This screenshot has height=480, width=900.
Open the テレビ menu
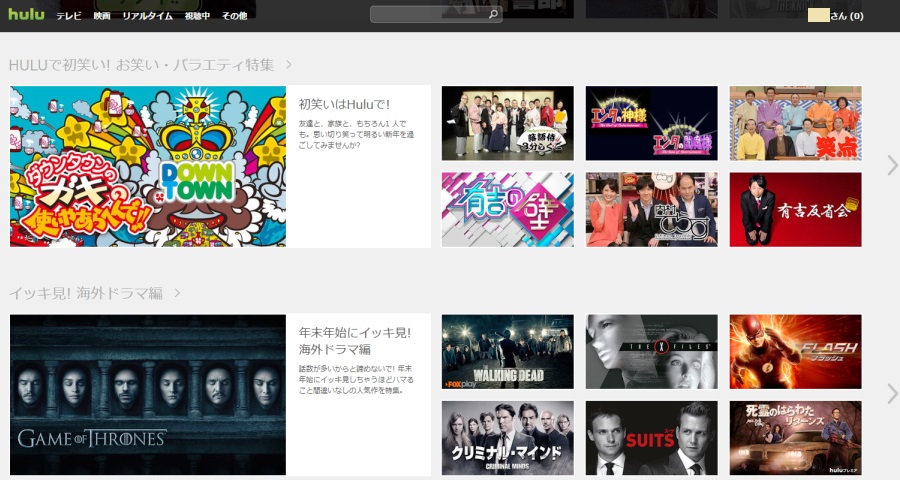[68, 16]
